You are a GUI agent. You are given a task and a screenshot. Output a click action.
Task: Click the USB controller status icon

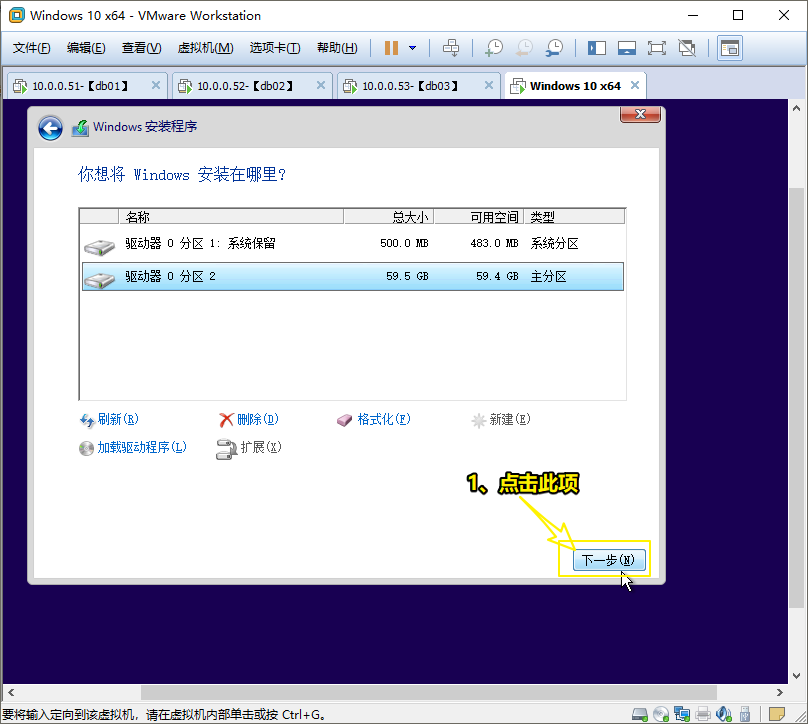click(x=745, y=714)
